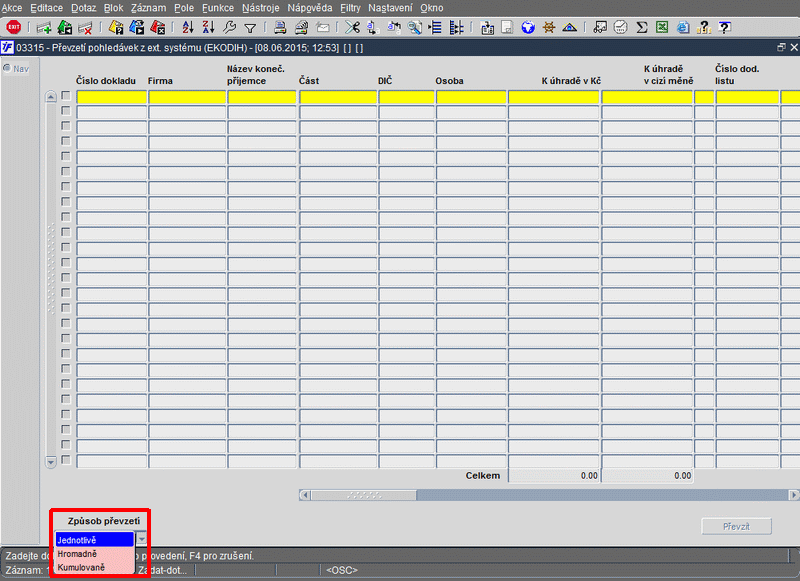Open the Dotaz menu
Viewport: 800px width, 581px height.
point(84,8)
